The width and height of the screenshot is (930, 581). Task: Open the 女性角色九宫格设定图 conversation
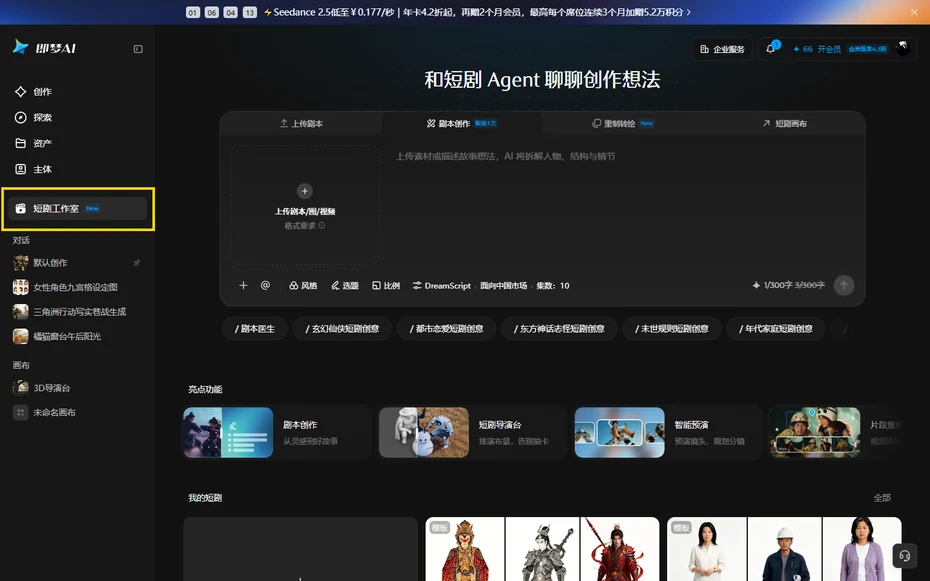coord(77,287)
